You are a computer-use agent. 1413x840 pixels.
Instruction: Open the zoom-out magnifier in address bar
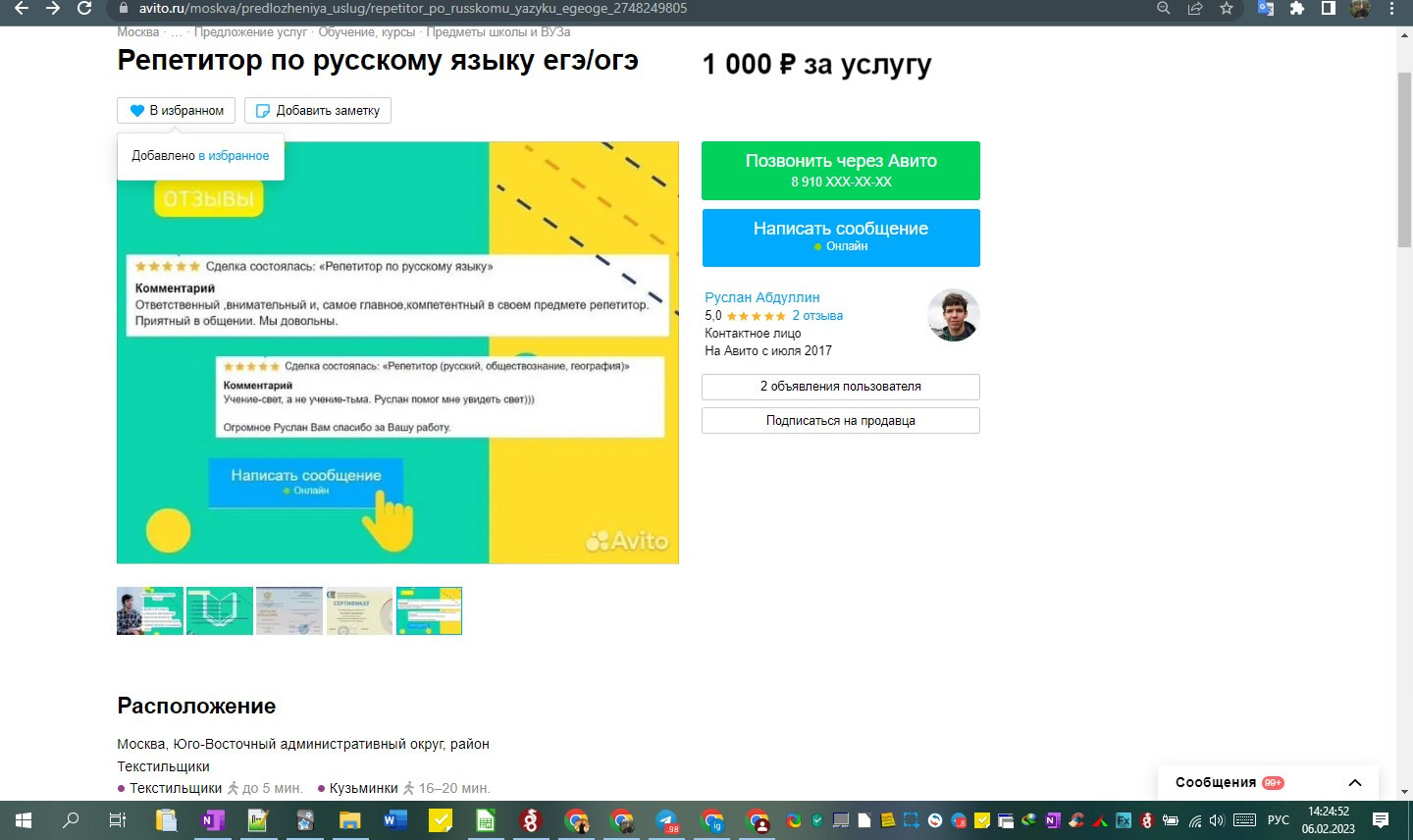pos(1164,8)
